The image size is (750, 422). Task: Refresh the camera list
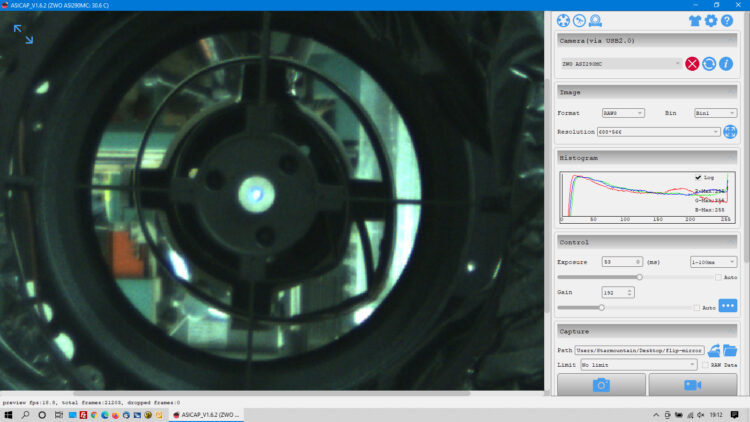coord(709,64)
